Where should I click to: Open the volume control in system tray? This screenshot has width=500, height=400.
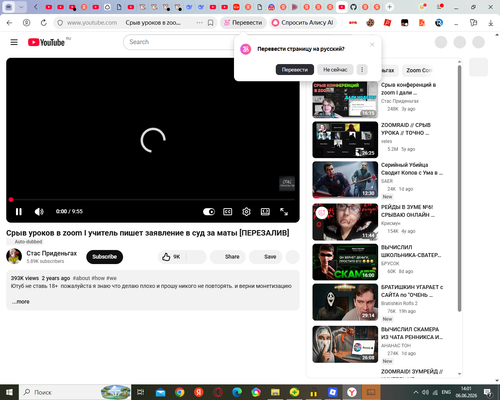425,392
